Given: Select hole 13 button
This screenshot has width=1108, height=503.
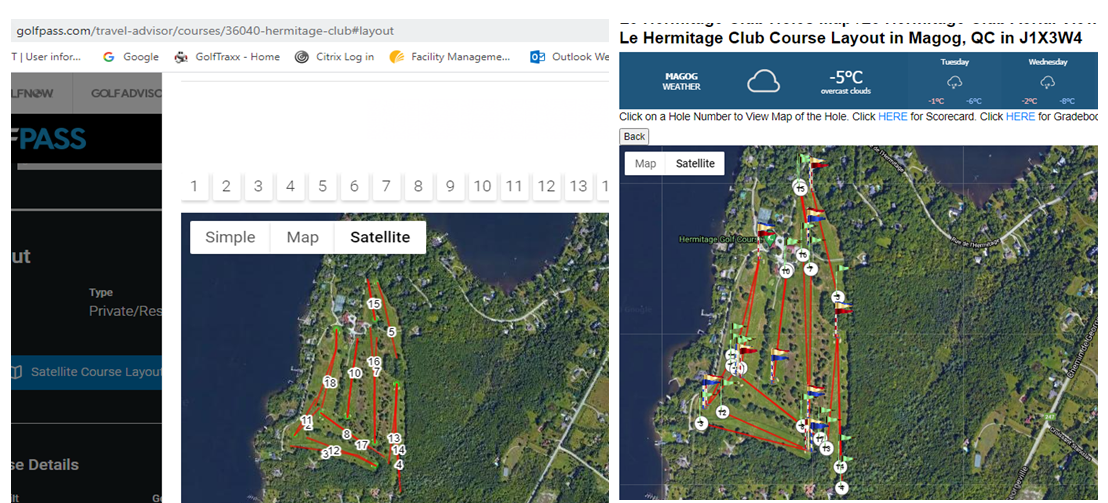Looking at the screenshot, I should click(x=579, y=187).
